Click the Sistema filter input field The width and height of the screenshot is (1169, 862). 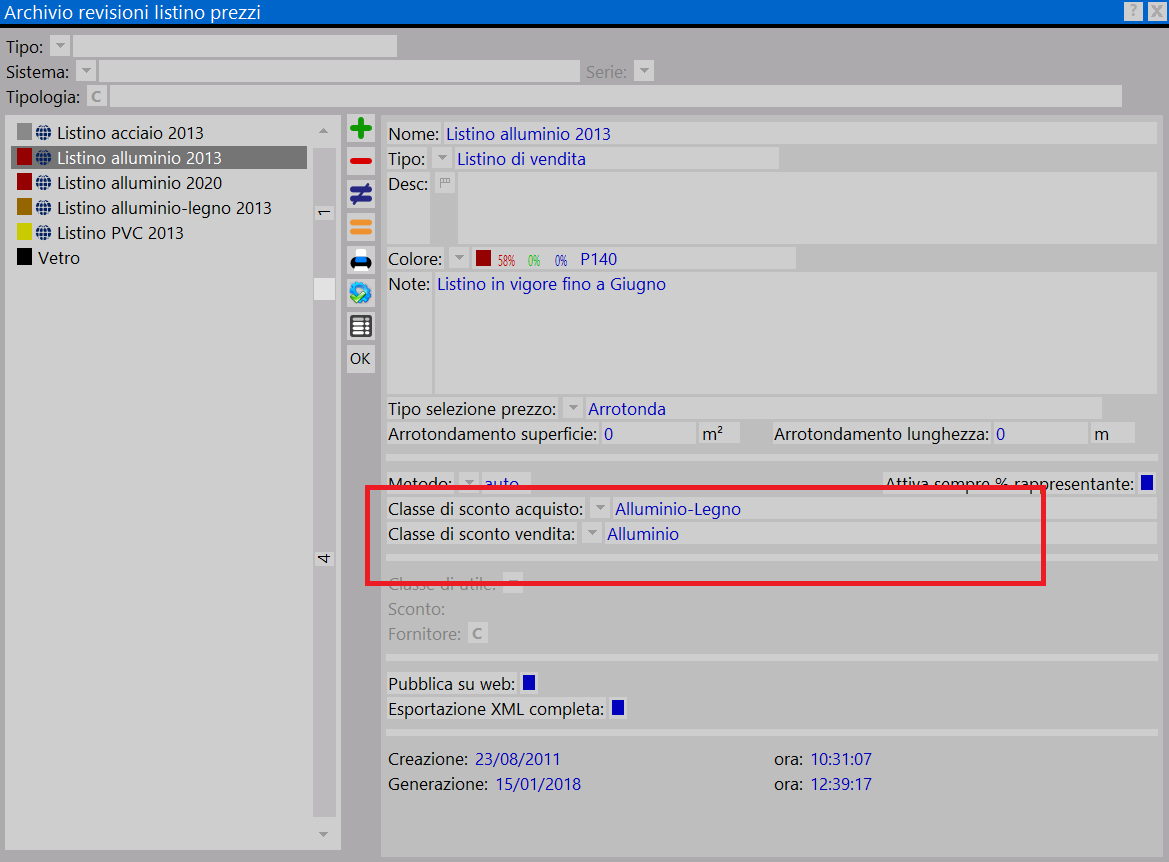pyautogui.click(x=339, y=72)
